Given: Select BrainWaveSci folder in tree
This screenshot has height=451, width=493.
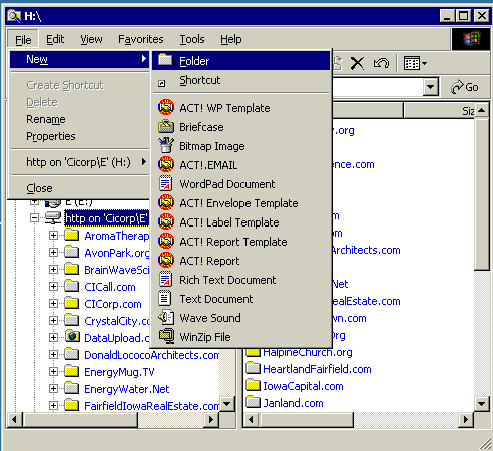Looking at the screenshot, I should (x=116, y=270).
